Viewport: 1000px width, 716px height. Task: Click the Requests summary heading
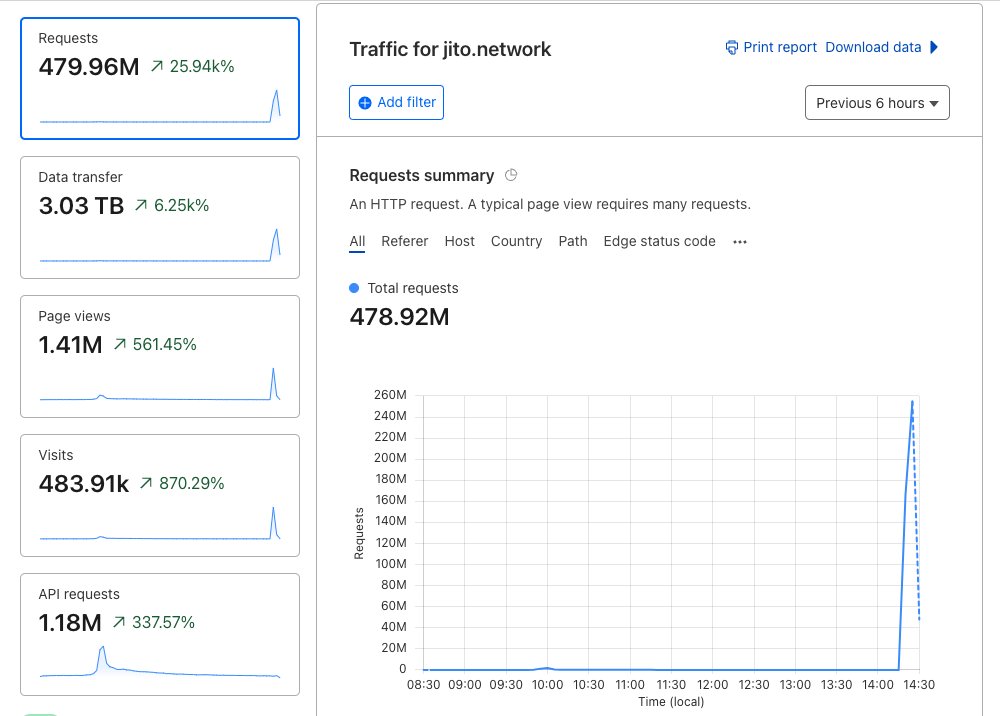click(x=422, y=175)
